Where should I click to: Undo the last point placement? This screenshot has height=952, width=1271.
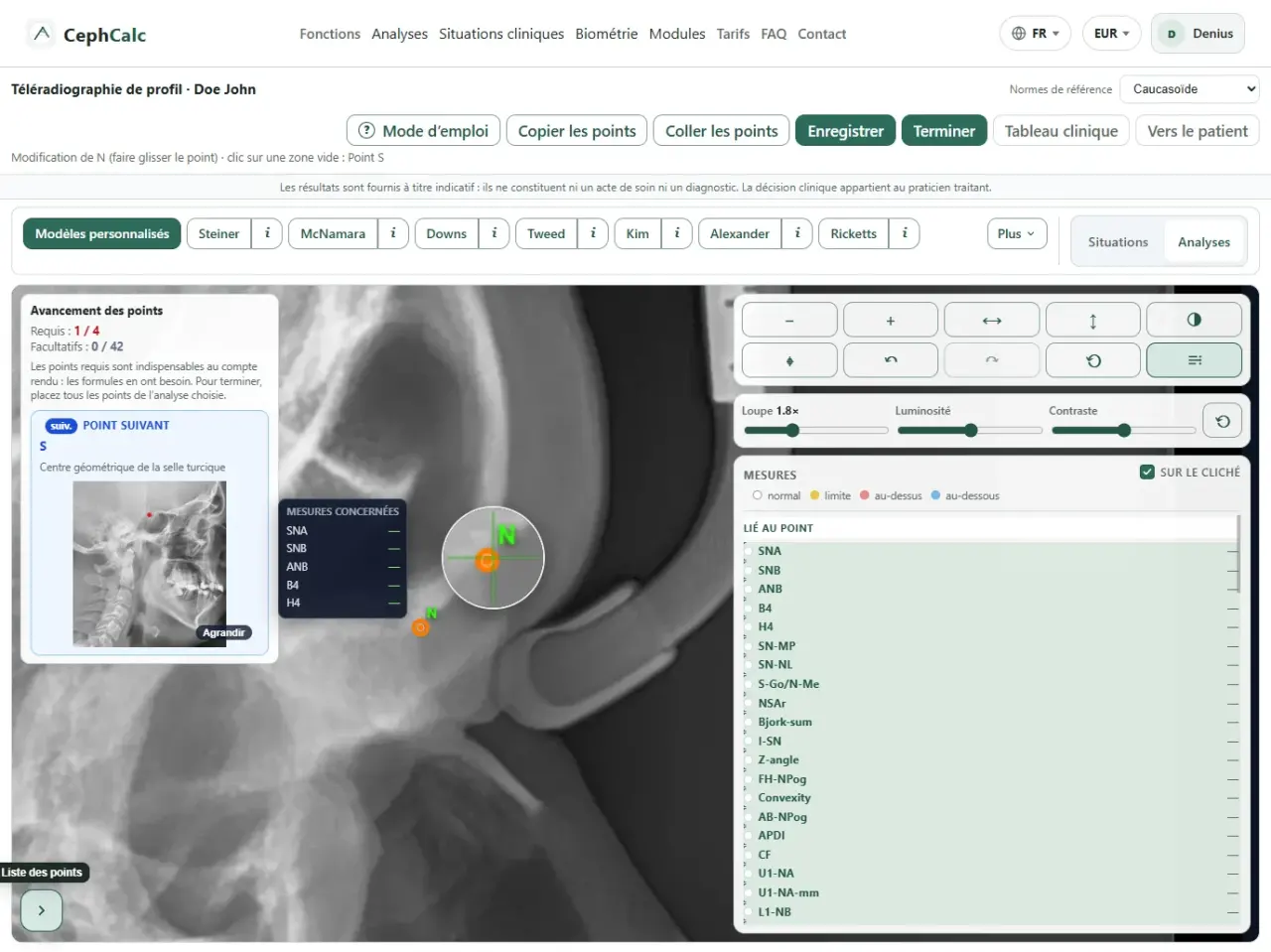click(891, 360)
